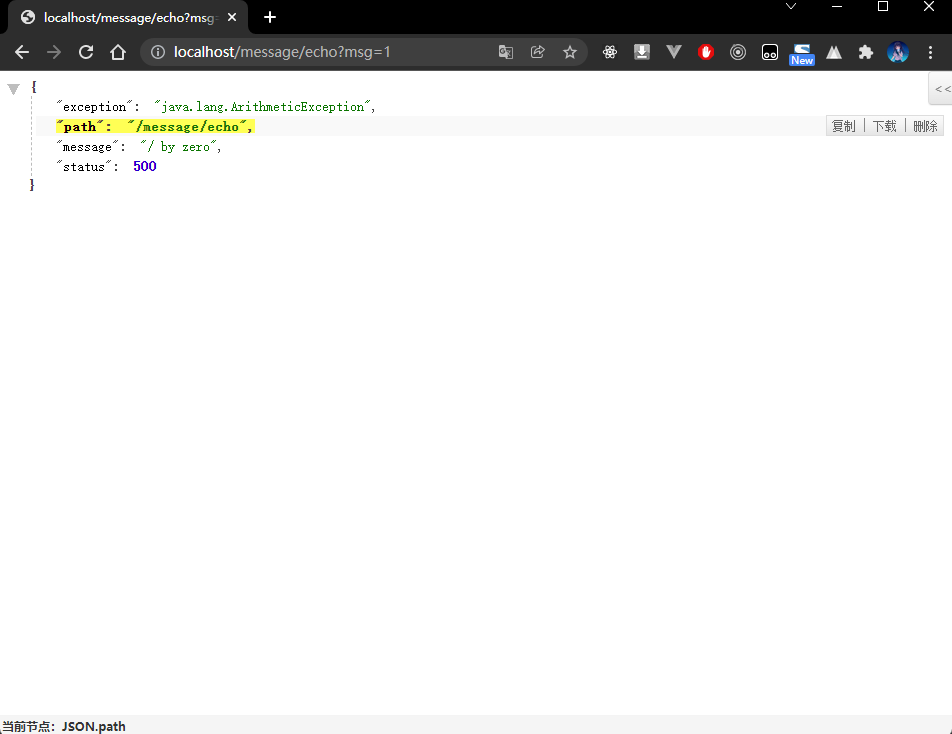Open the user profile avatar
The width and height of the screenshot is (952, 734).
(898, 52)
